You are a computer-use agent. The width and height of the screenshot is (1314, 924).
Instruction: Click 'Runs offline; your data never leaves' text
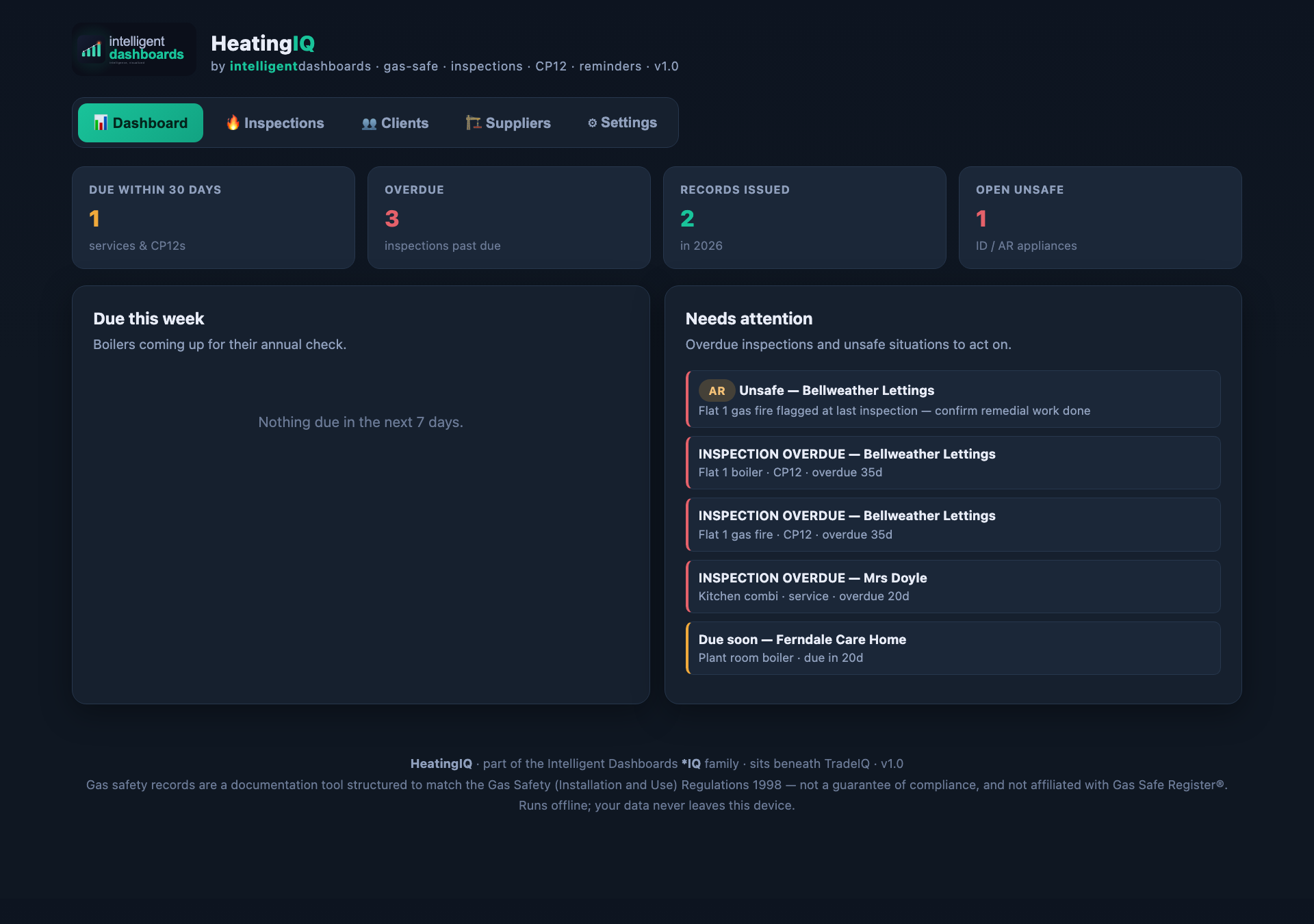point(657,806)
